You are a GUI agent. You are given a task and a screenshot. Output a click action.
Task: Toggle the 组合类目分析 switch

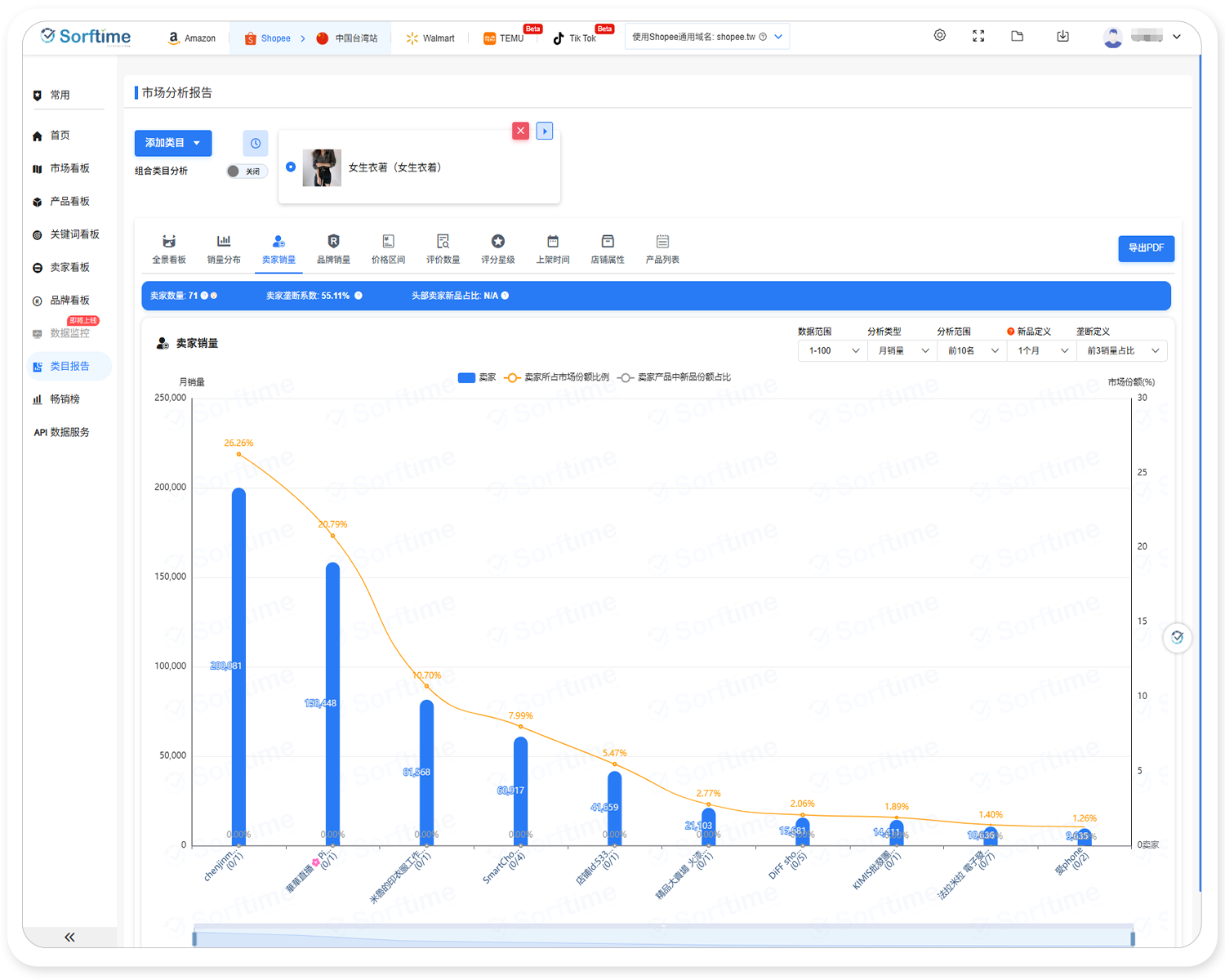[246, 171]
